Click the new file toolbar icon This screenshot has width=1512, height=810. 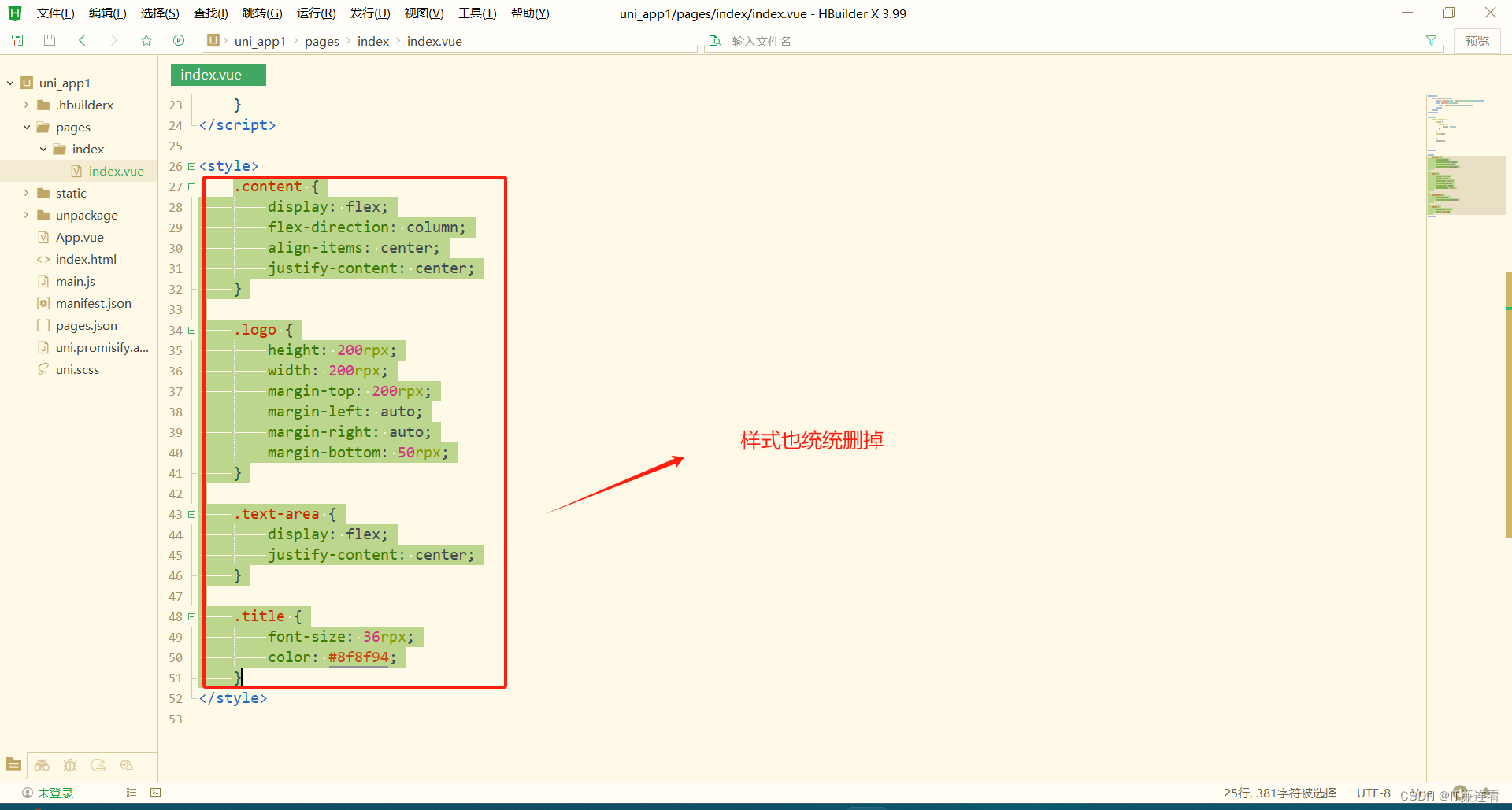pyautogui.click(x=17, y=40)
